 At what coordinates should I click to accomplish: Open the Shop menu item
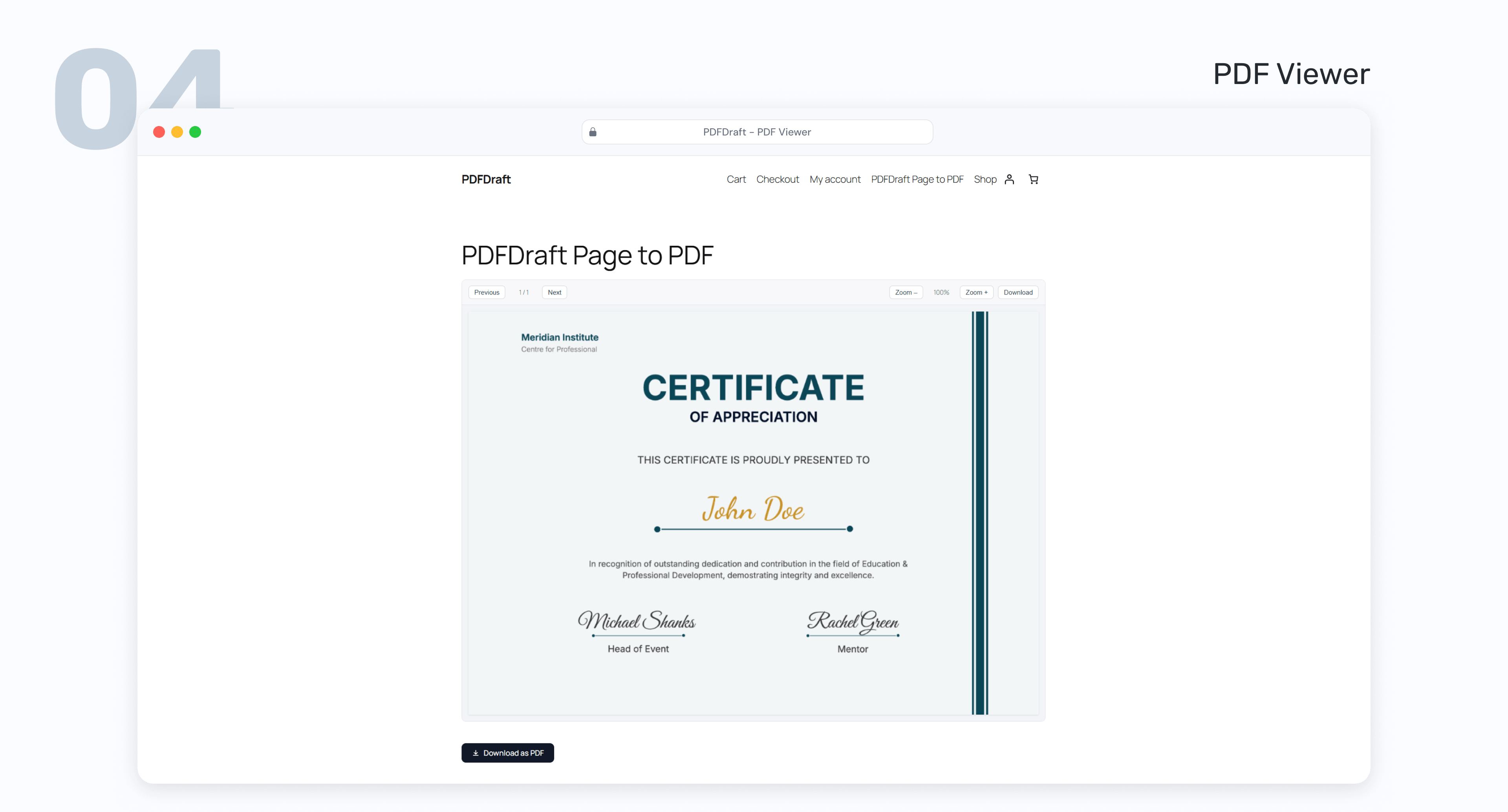tap(985, 179)
